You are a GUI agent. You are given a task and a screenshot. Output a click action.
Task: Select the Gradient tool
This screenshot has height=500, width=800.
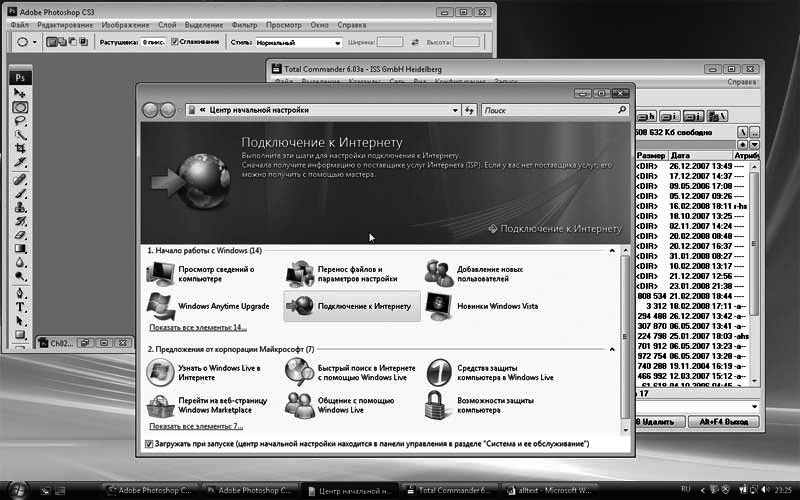pos(20,248)
